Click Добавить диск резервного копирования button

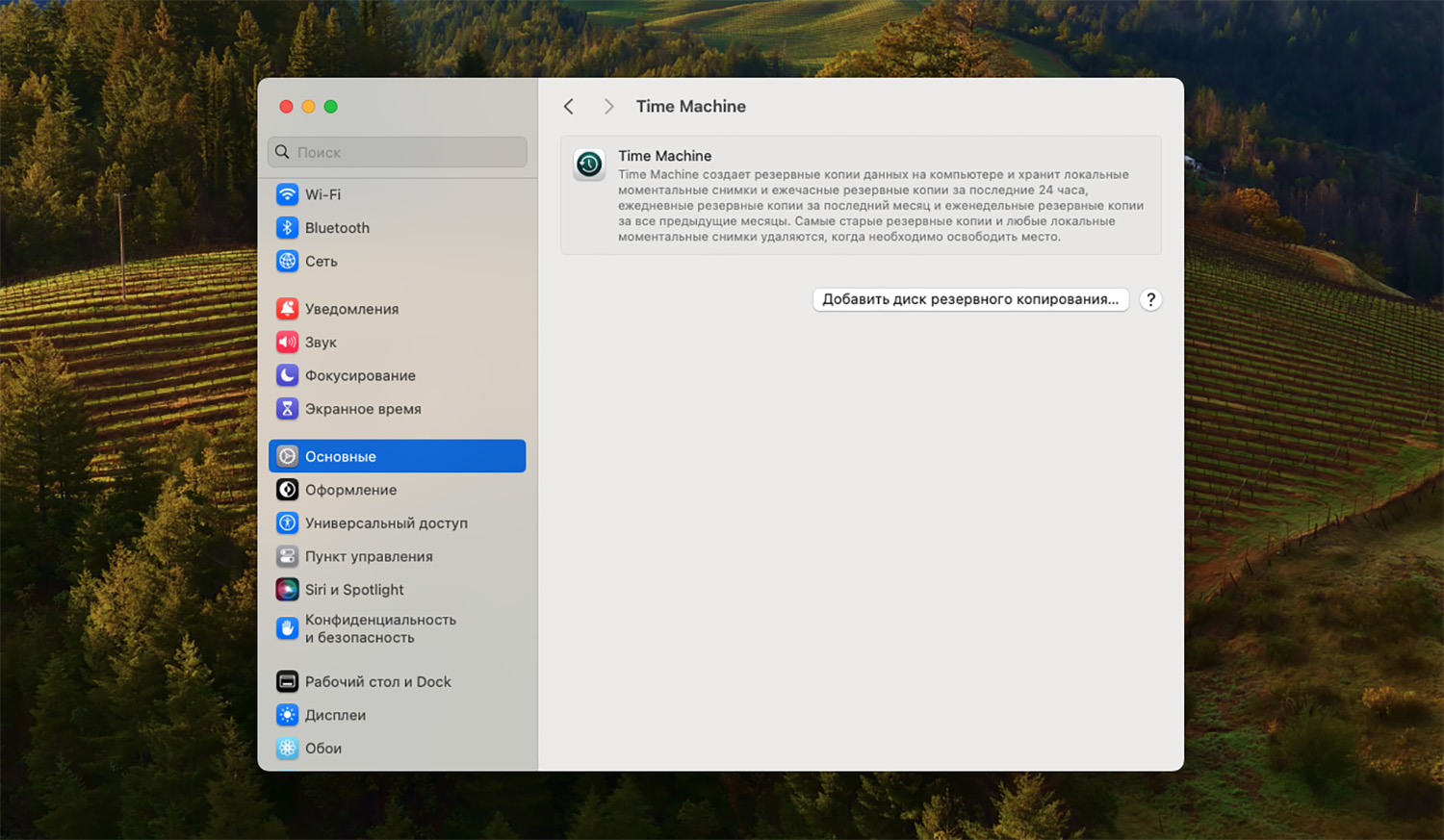[x=970, y=299]
